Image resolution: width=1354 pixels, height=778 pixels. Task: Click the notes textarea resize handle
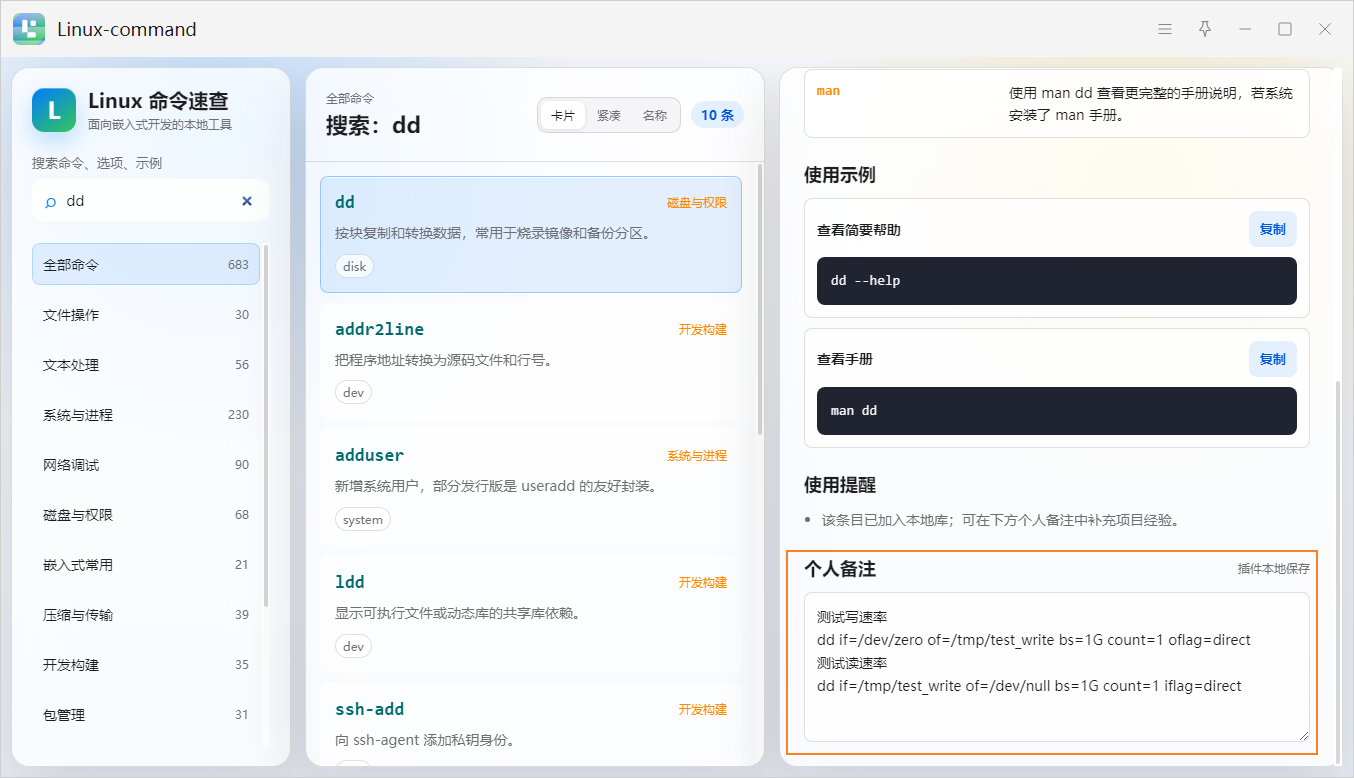tap(1303, 735)
